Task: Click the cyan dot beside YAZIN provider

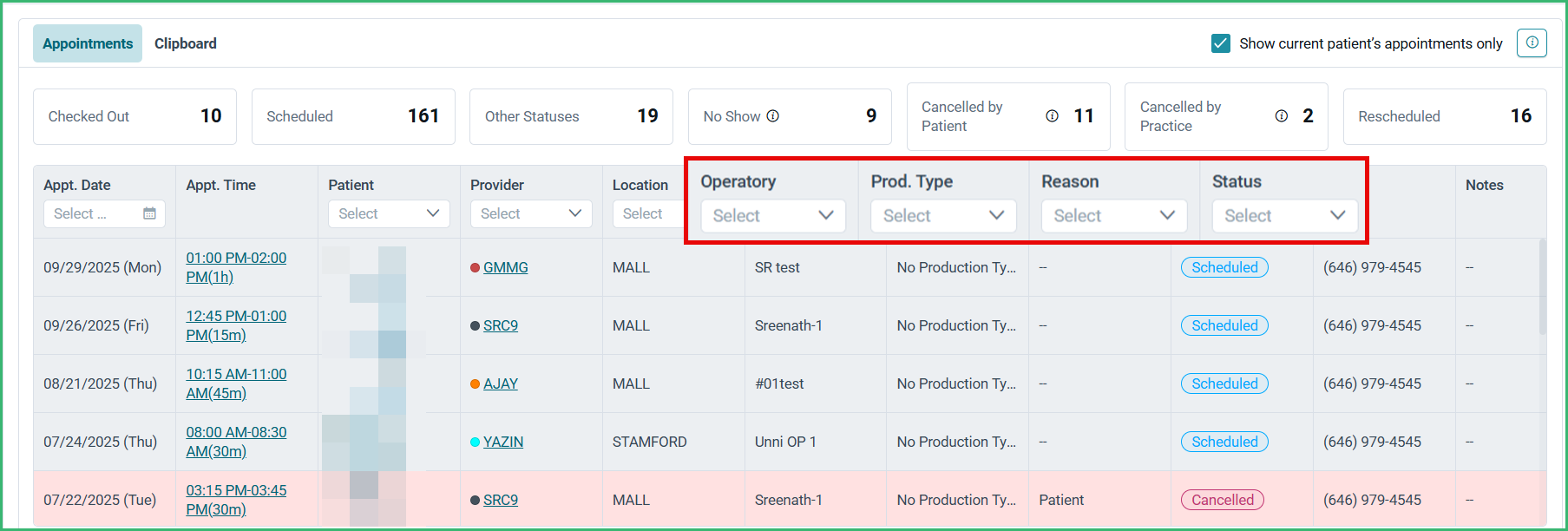Action: pos(475,442)
